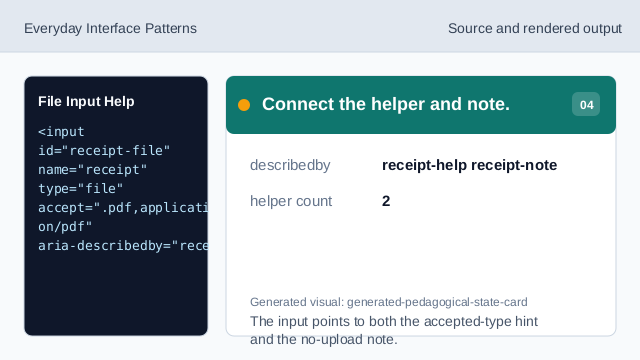The image size is (640, 360).
Task: Click the 'File Input Help' code panel title
Action: (x=86, y=101)
